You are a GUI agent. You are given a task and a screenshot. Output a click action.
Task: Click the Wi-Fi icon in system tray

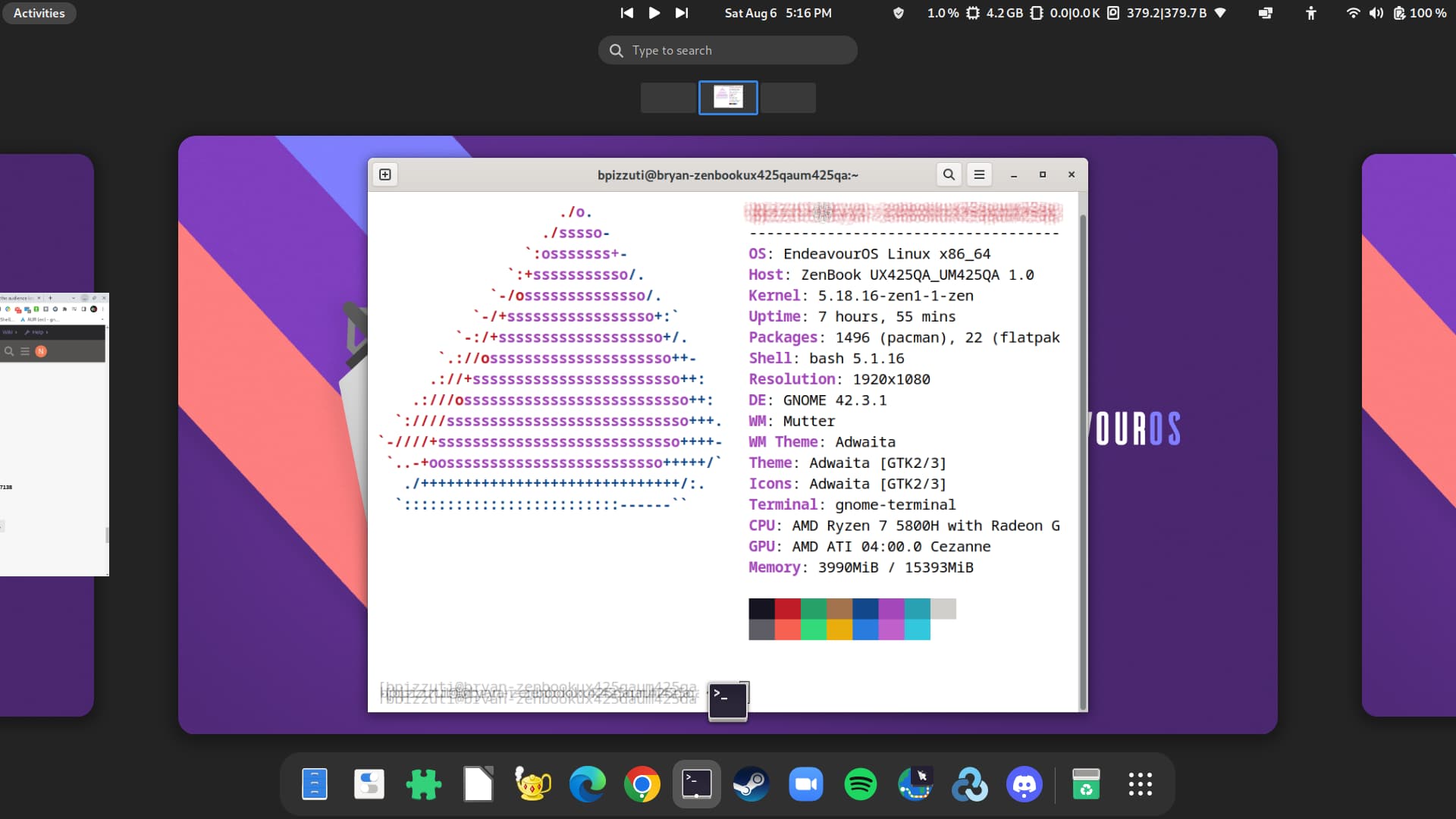pos(1353,13)
